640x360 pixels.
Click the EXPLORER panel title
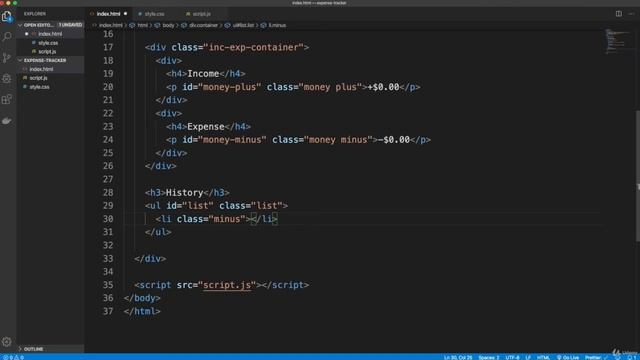[x=35, y=13]
